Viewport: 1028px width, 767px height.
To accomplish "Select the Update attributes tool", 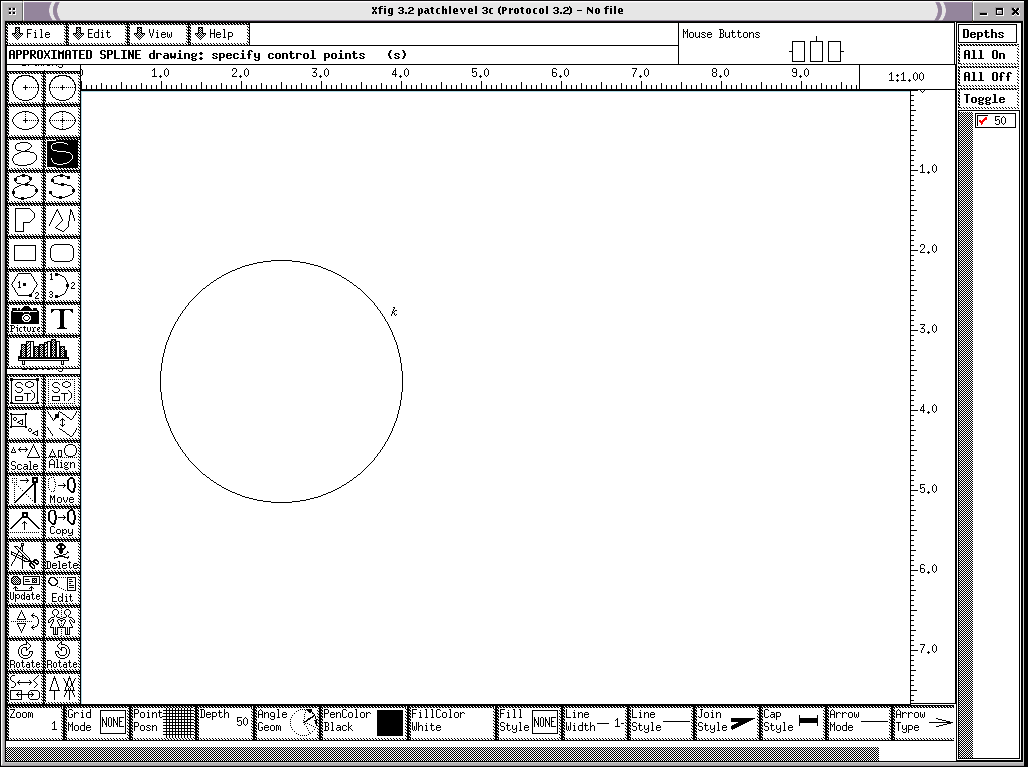I will tap(25, 590).
